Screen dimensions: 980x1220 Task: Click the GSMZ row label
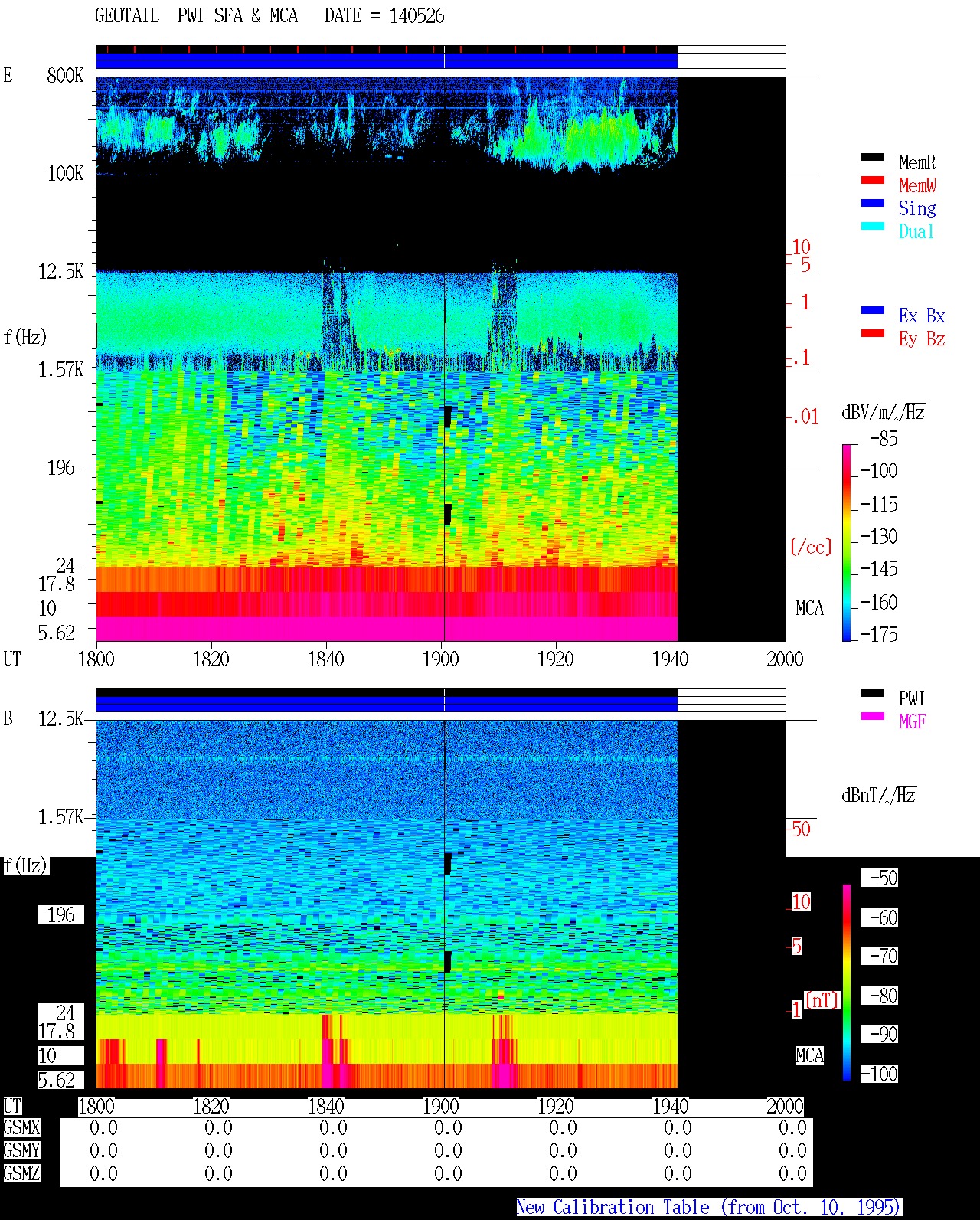(x=21, y=1173)
